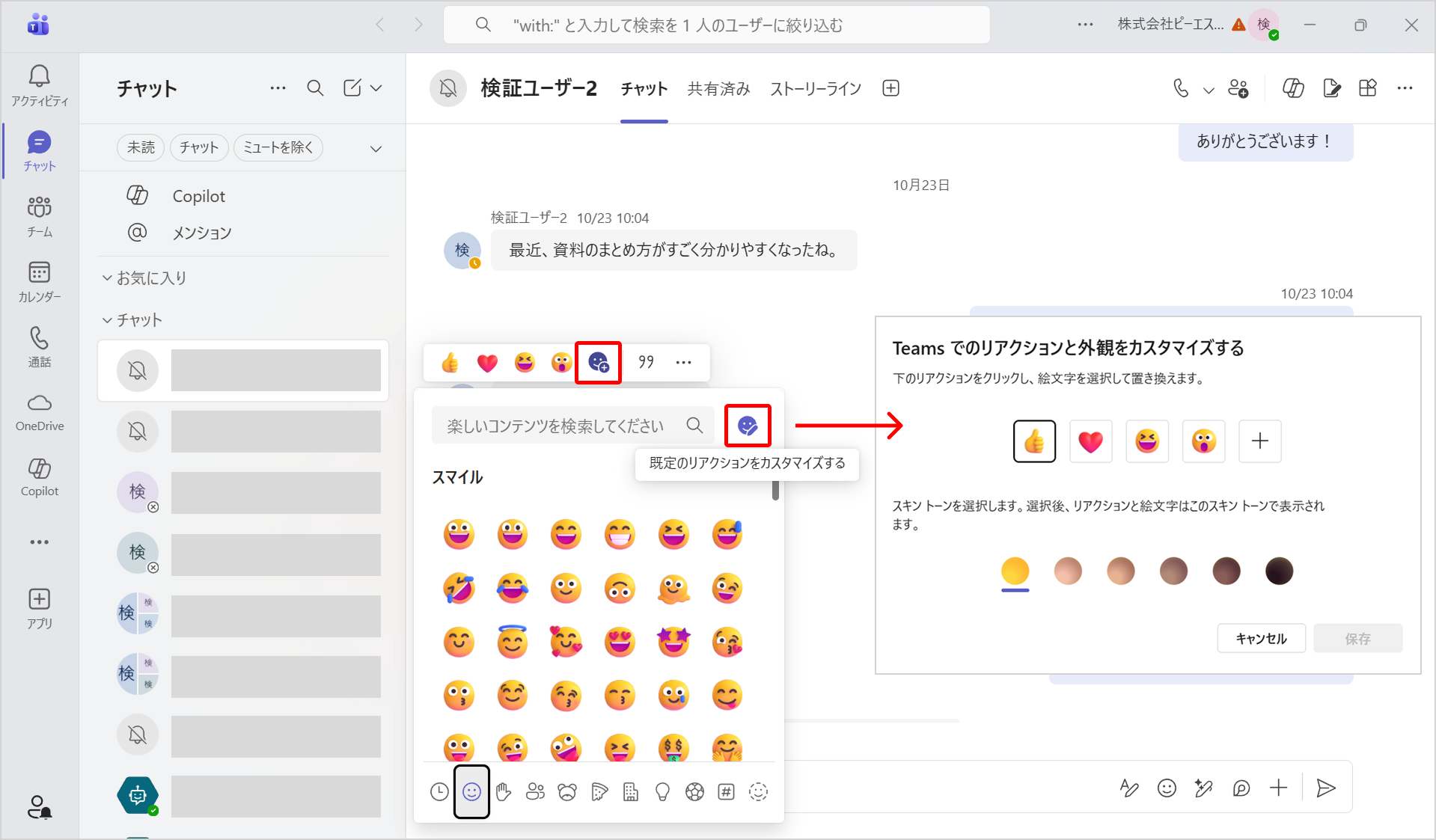Image resolution: width=1436 pixels, height=840 pixels.
Task: Select the heart reaction in customize dialog
Action: [x=1090, y=441]
